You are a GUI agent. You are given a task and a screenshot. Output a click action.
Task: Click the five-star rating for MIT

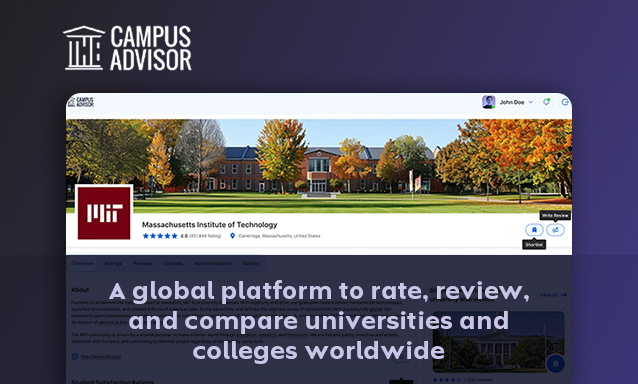tap(160, 236)
